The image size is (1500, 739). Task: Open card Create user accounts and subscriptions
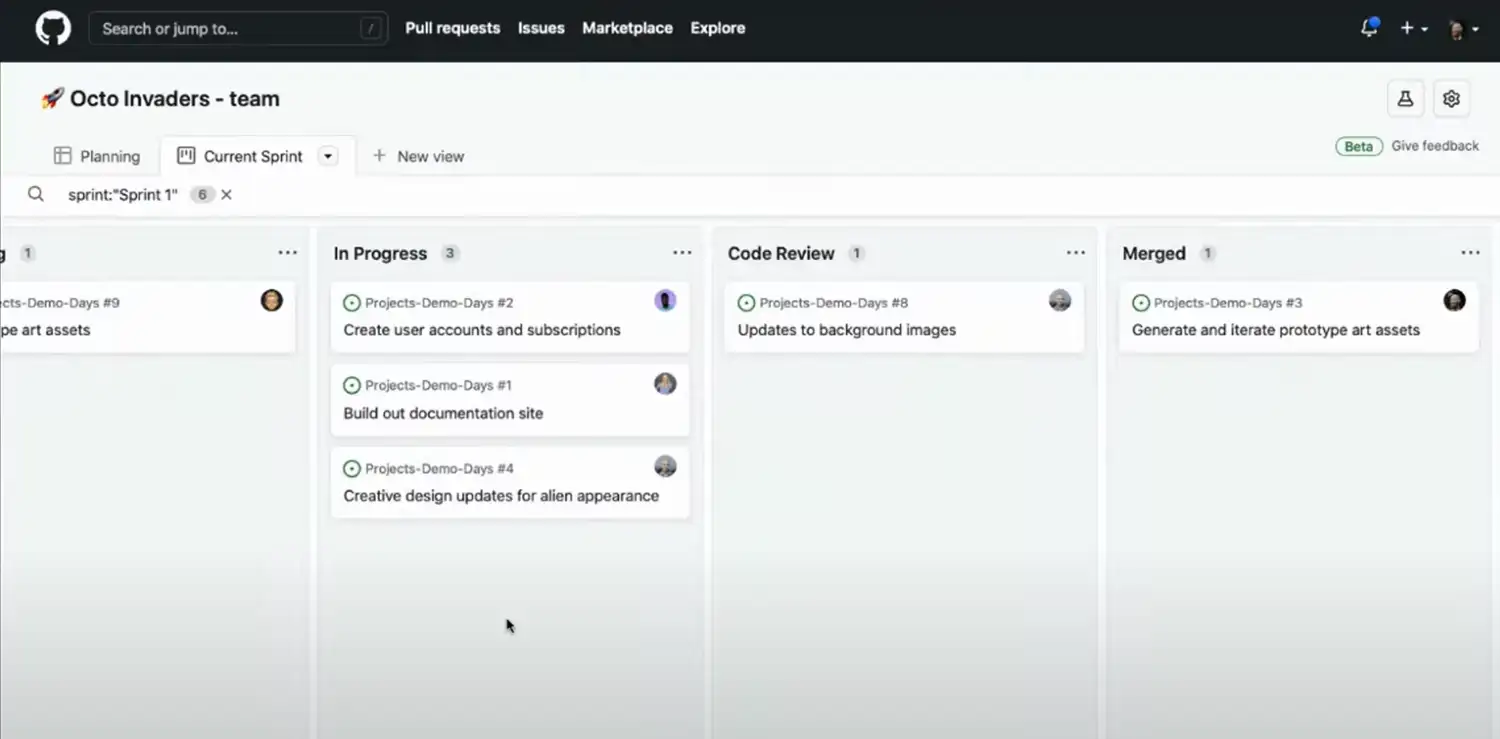click(510, 317)
